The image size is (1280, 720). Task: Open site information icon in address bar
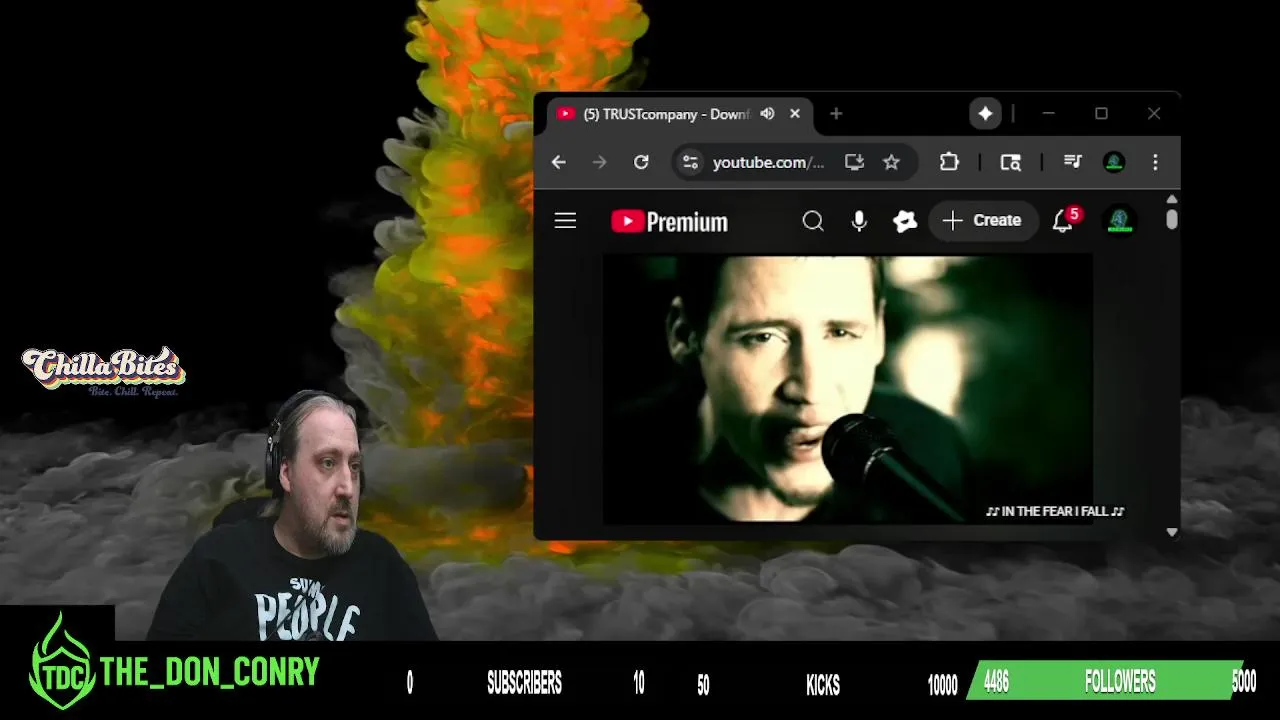[690, 162]
